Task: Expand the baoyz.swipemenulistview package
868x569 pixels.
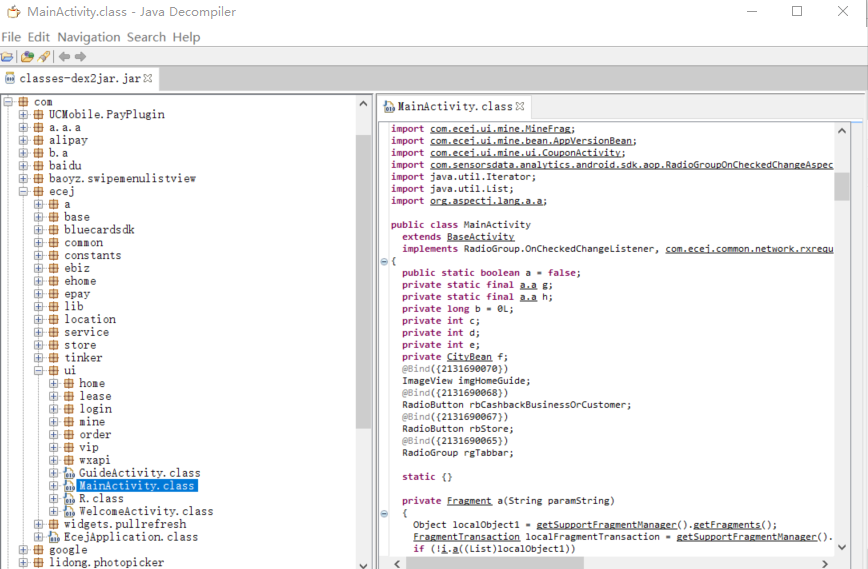Action: pos(23,178)
